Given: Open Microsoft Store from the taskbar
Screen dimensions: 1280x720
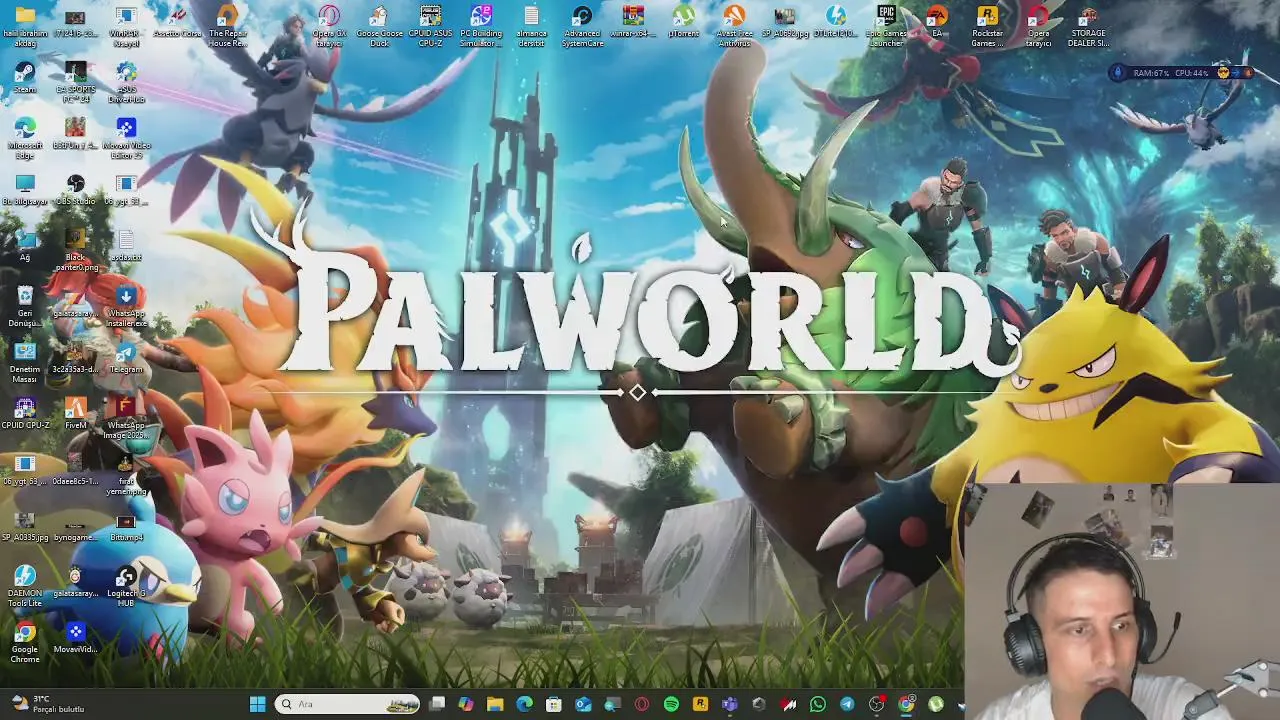Looking at the screenshot, I should [x=554, y=704].
